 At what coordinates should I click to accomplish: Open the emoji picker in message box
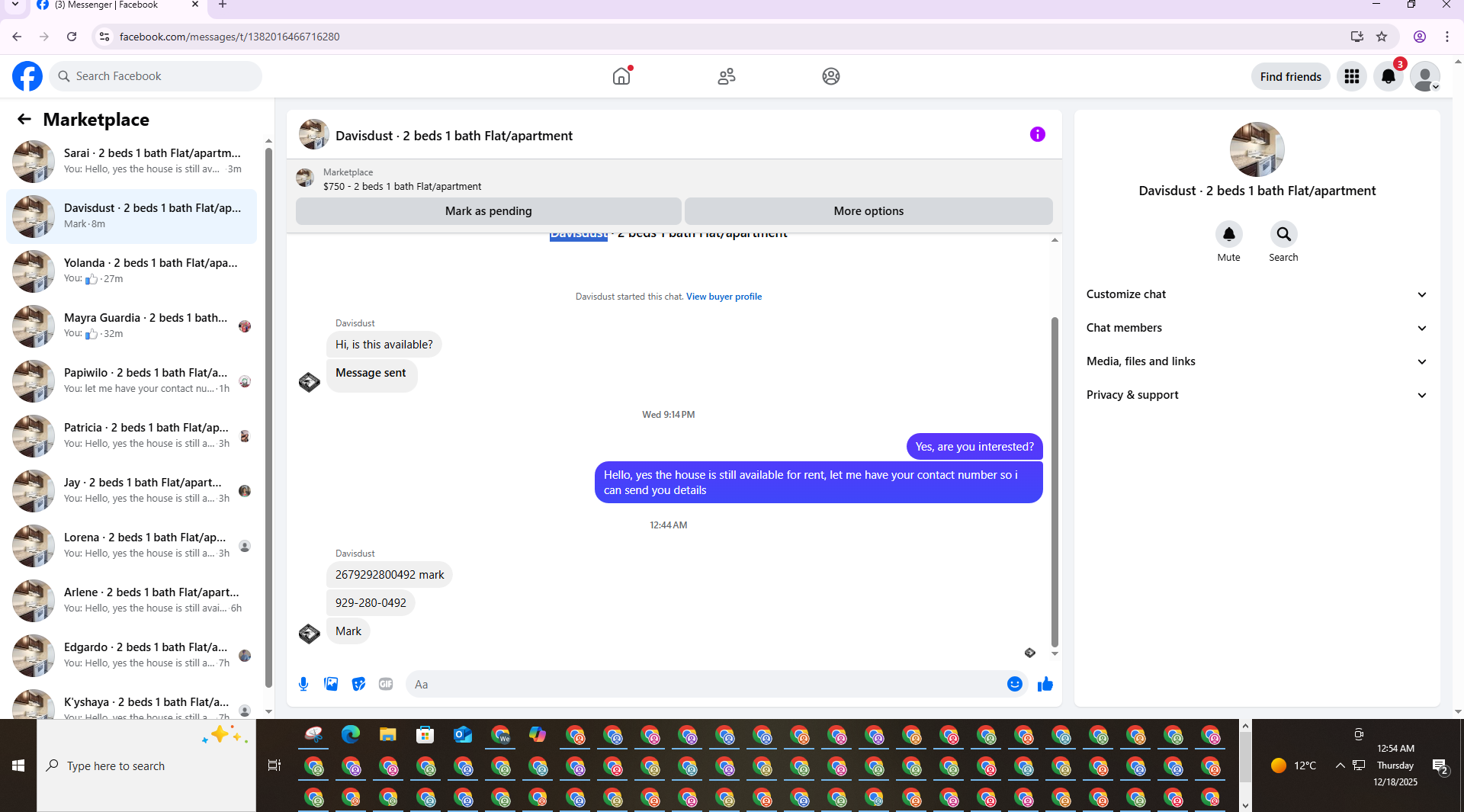point(1015,684)
